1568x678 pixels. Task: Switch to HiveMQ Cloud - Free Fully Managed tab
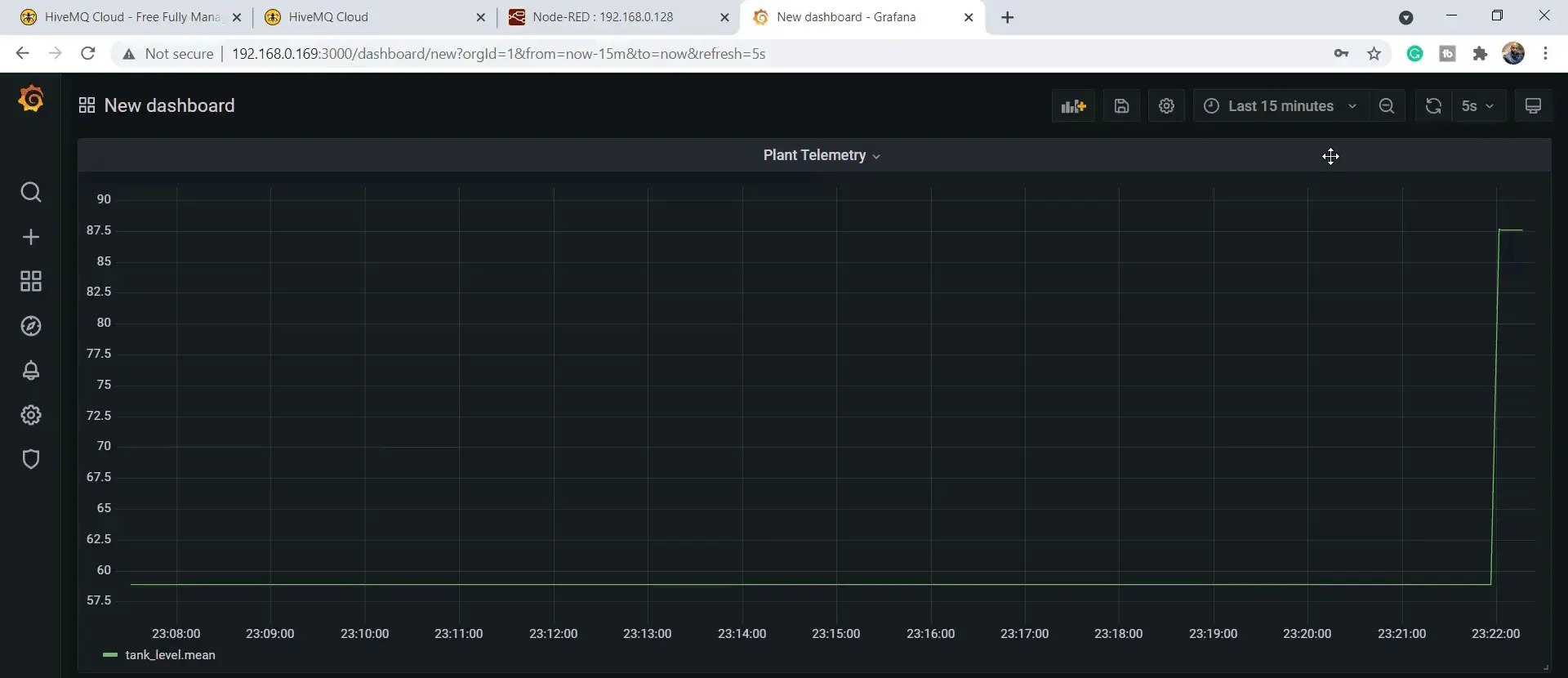click(x=131, y=17)
